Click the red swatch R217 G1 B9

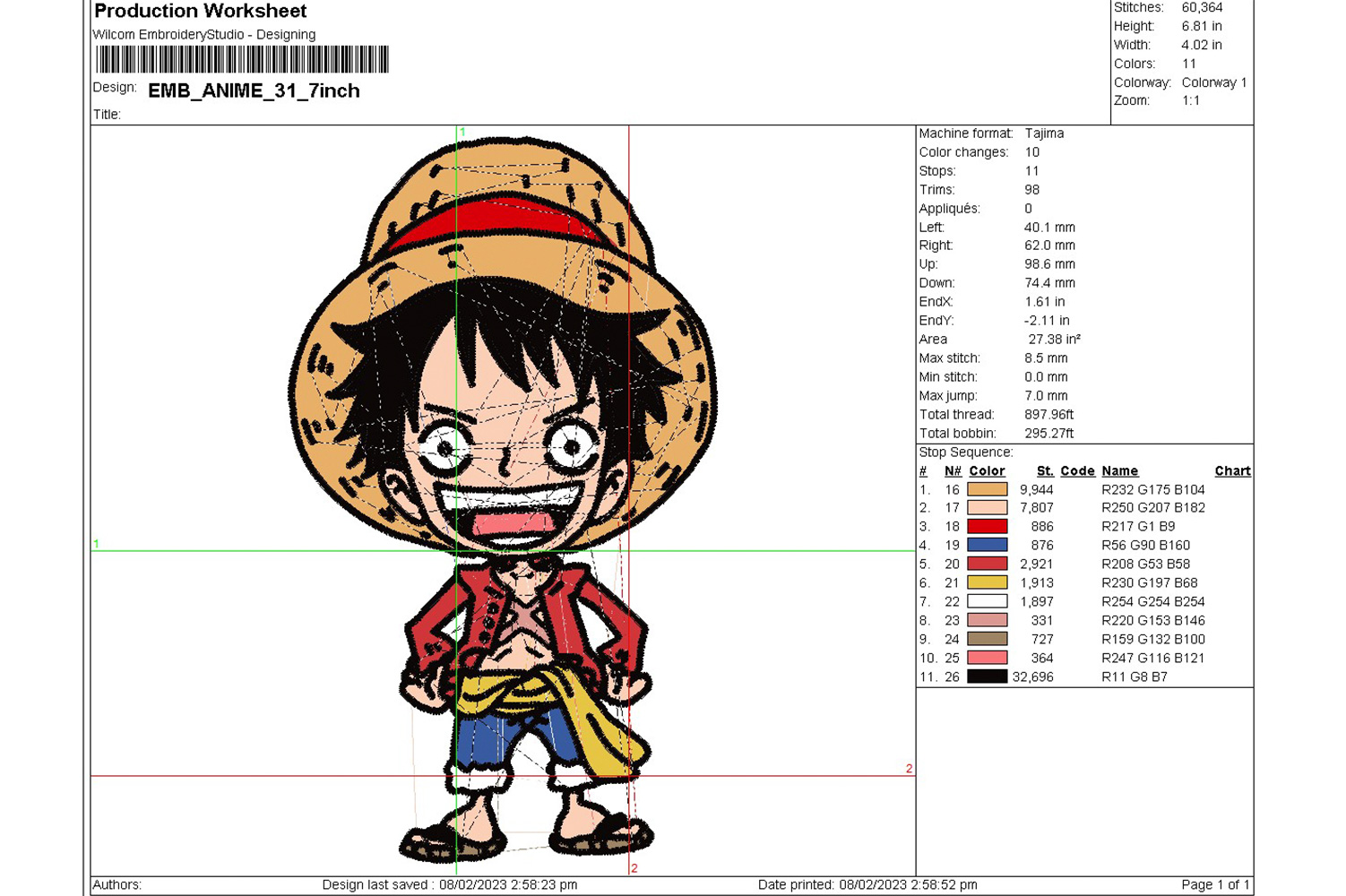click(988, 527)
